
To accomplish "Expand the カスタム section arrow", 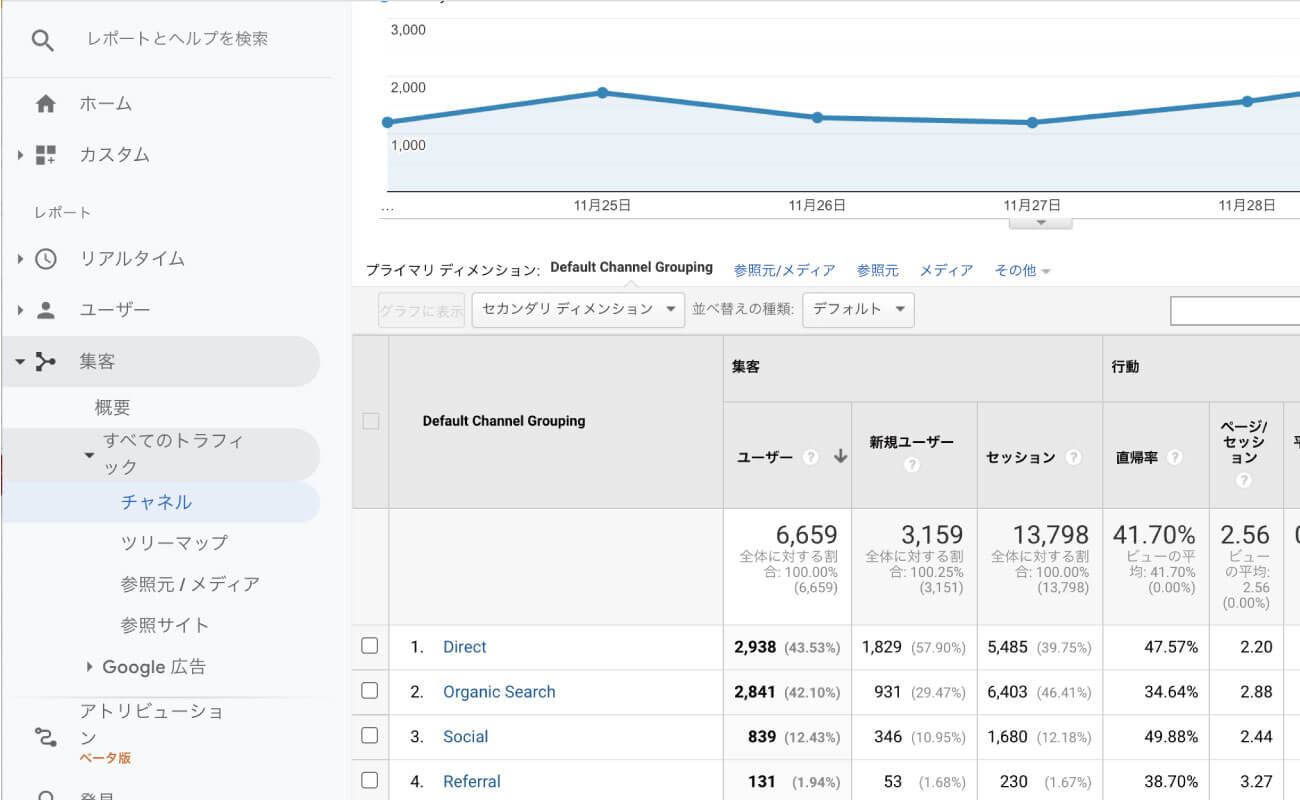I will pos(19,155).
